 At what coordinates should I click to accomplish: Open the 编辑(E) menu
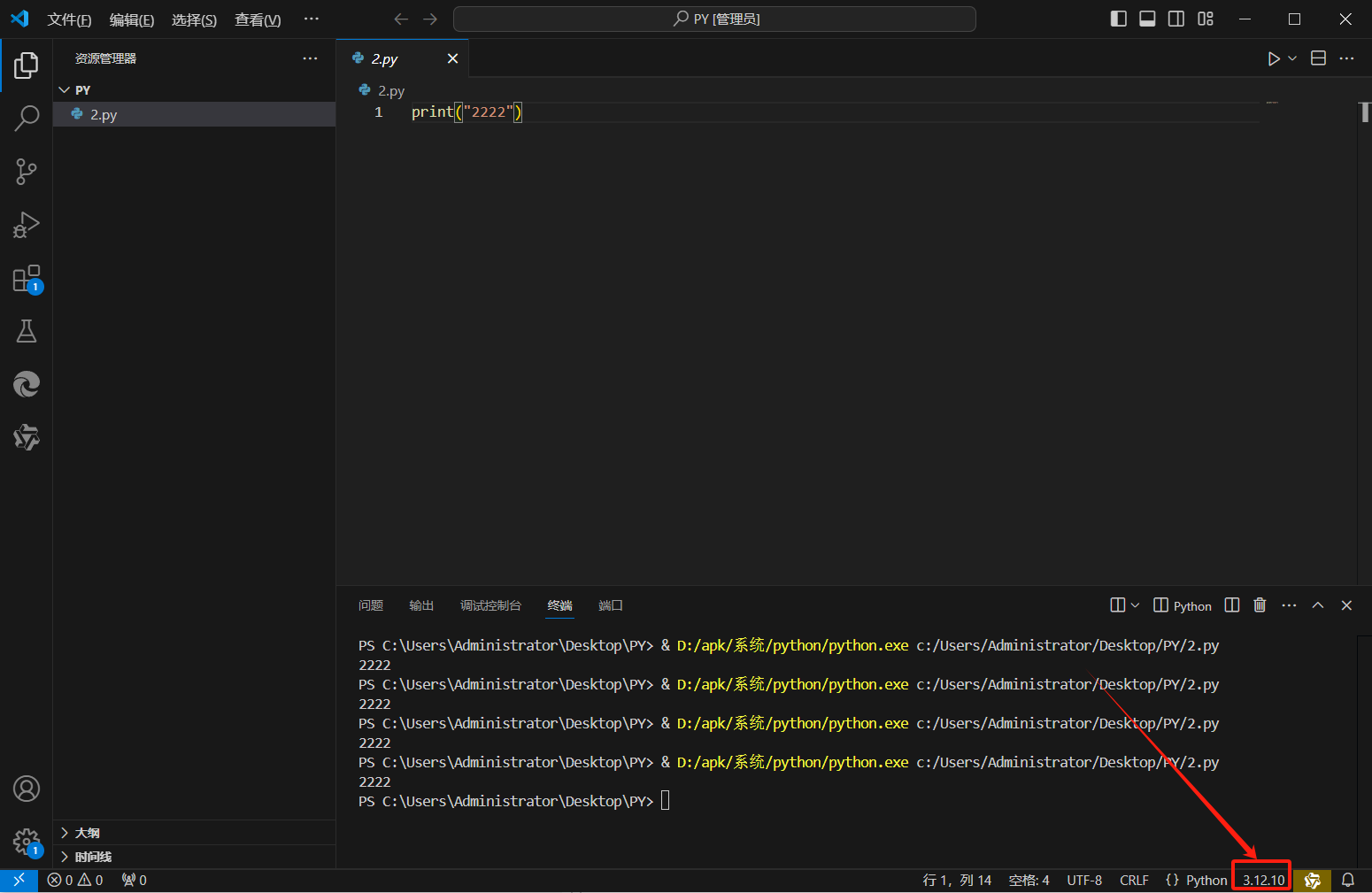[132, 19]
